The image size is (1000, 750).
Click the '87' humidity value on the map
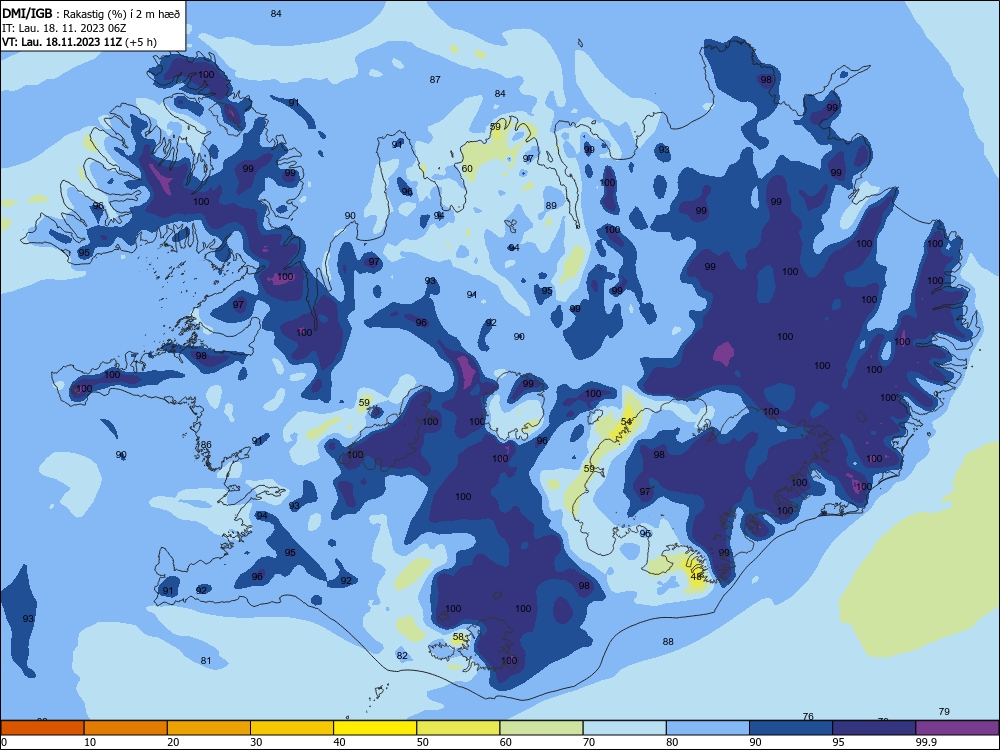(435, 80)
